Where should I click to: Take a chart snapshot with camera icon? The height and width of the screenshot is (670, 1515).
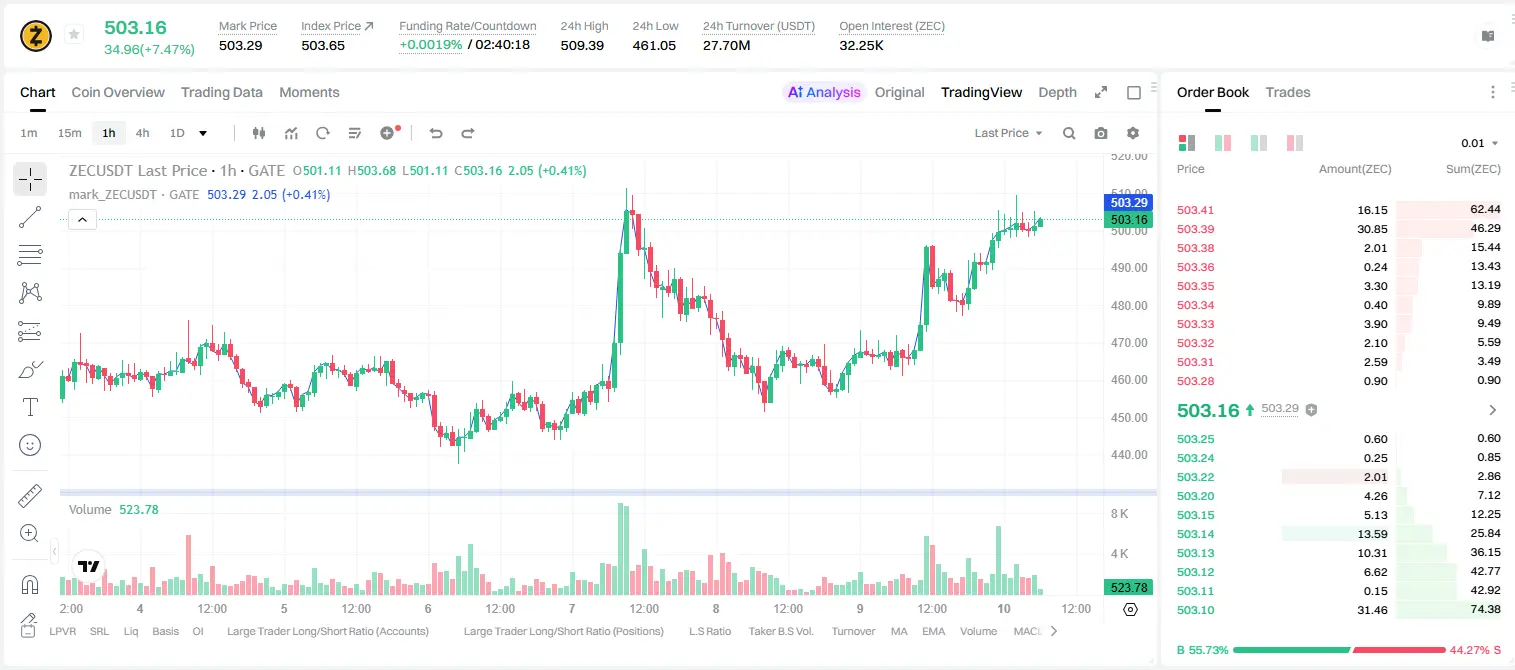pyautogui.click(x=1101, y=133)
